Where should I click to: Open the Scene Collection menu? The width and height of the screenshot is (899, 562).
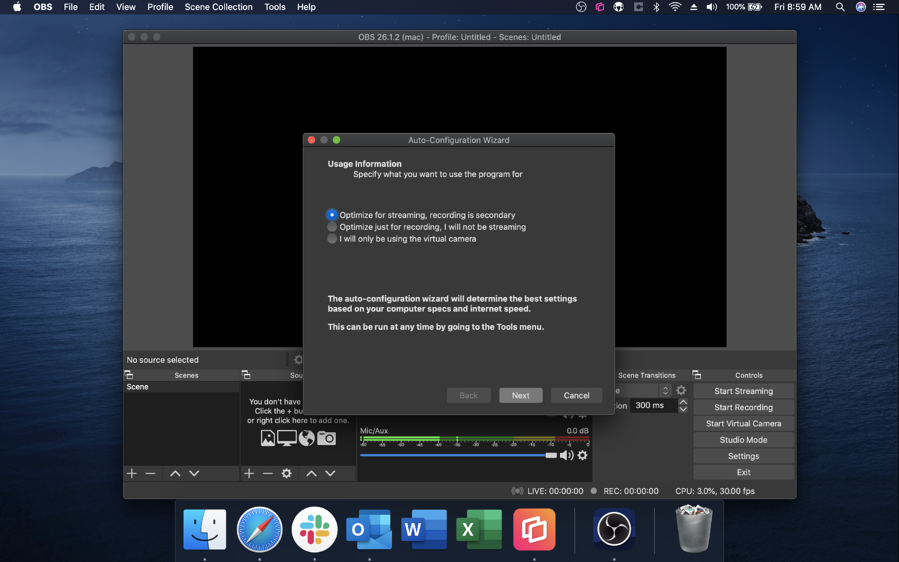tap(218, 7)
